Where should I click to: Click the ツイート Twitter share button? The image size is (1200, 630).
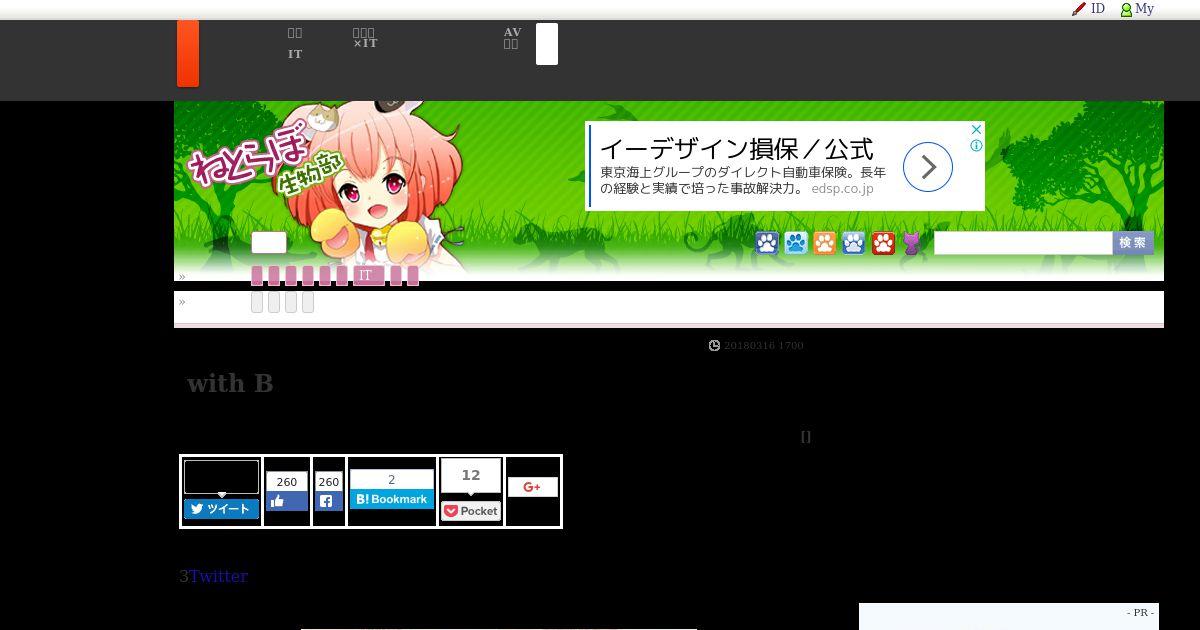click(x=221, y=509)
